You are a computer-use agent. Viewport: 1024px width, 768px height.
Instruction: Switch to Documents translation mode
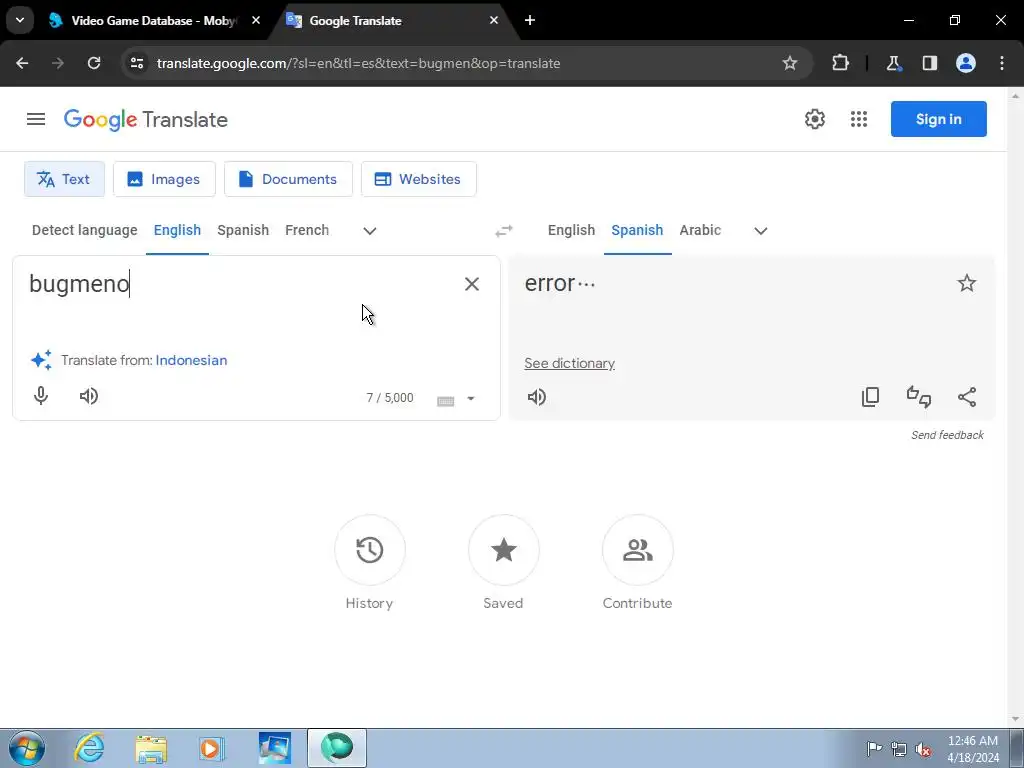[x=288, y=179]
